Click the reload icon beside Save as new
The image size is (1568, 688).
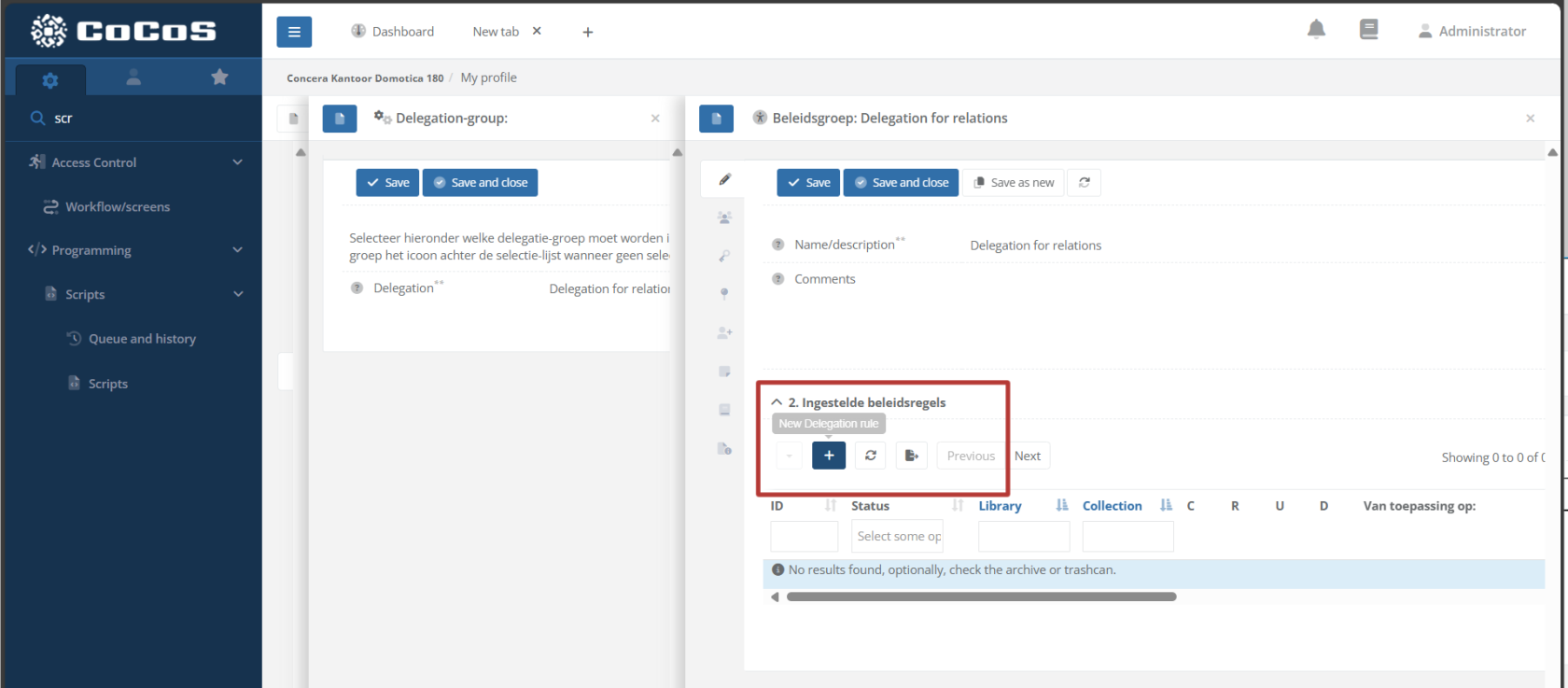pyautogui.click(x=1084, y=183)
